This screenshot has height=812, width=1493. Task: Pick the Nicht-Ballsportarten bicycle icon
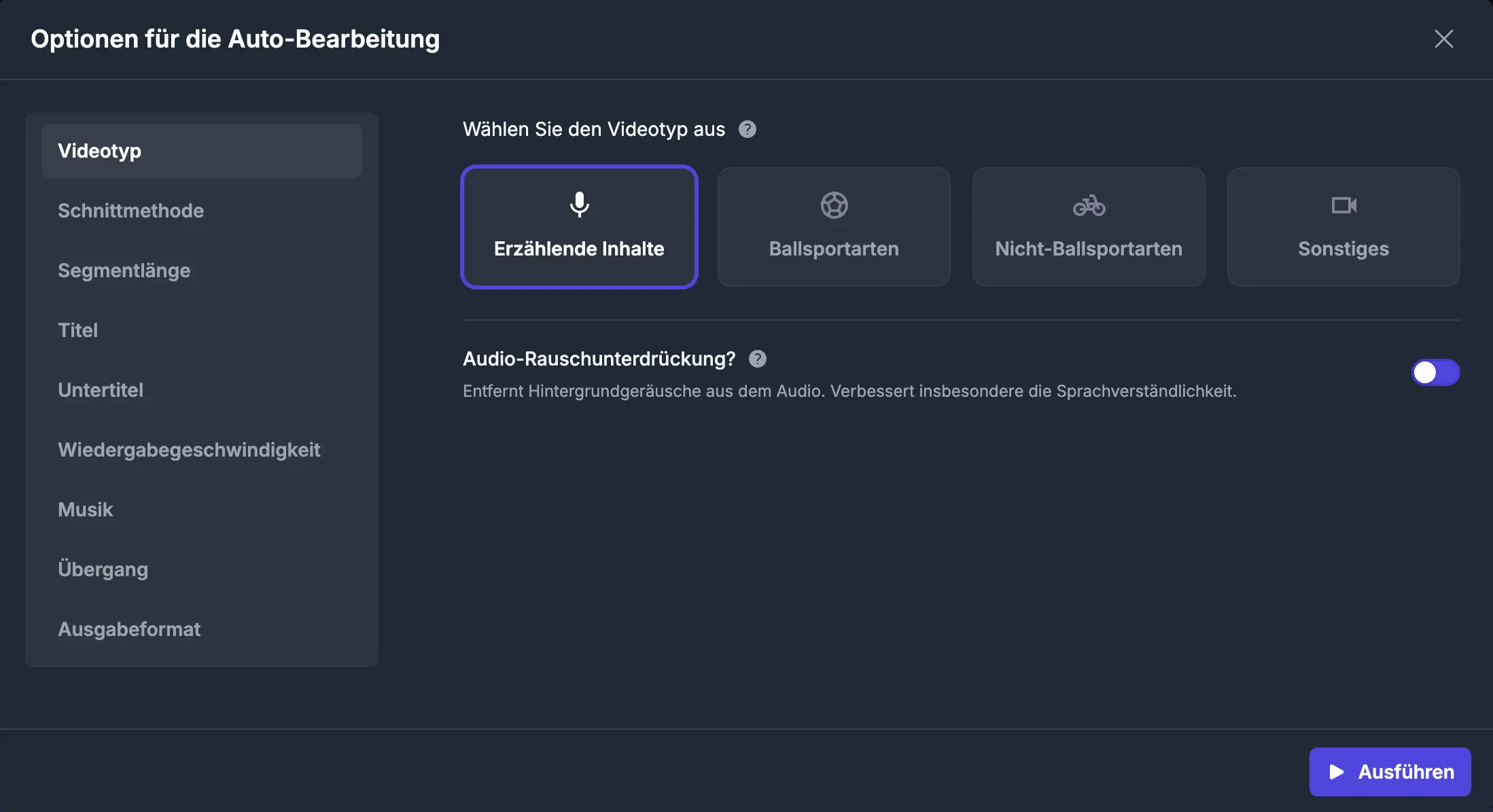click(1089, 205)
